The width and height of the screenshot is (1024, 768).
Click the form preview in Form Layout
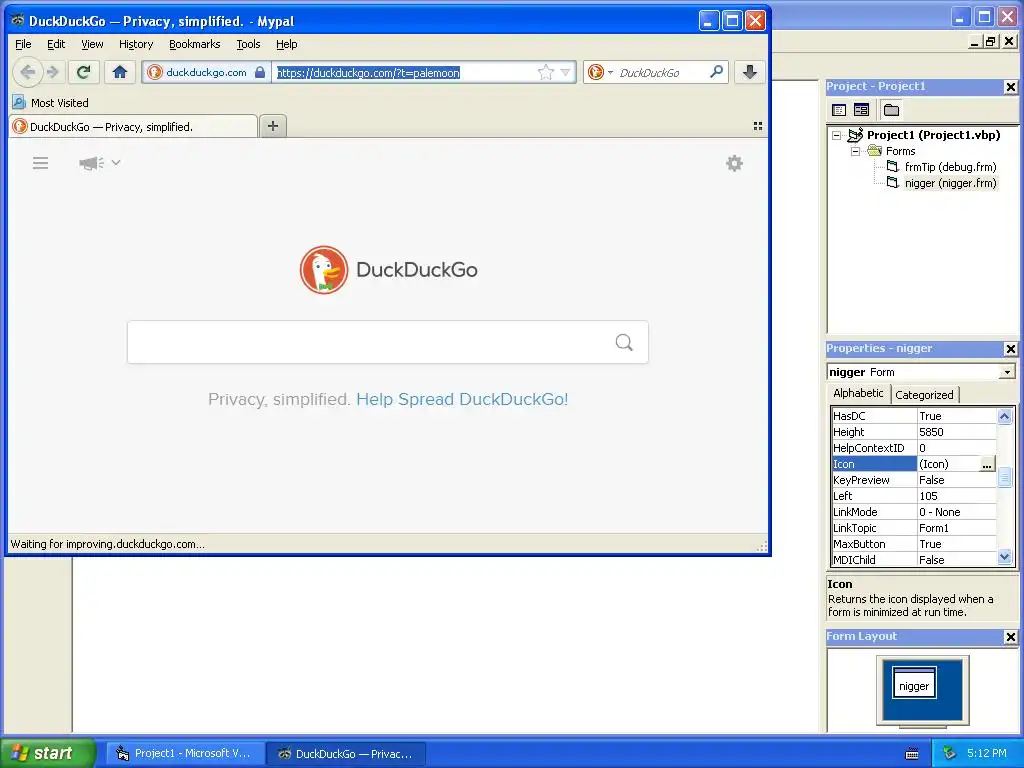[x=914, y=682]
